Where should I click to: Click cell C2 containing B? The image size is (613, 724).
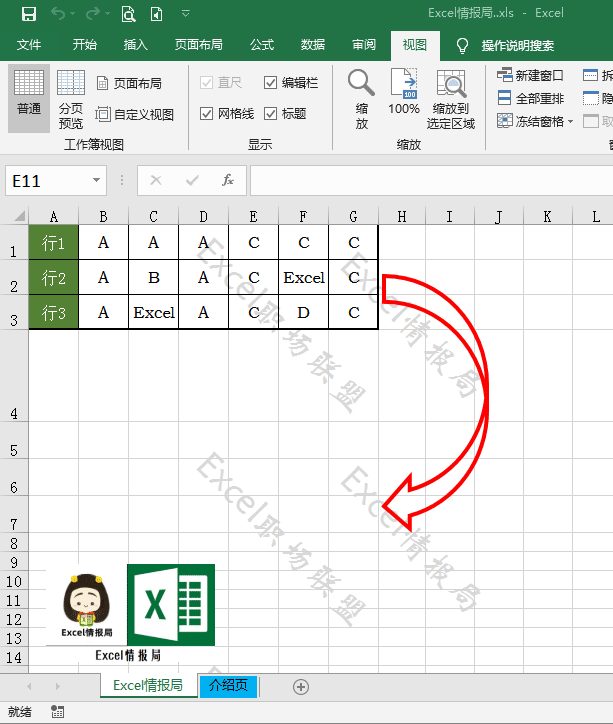coord(153,278)
